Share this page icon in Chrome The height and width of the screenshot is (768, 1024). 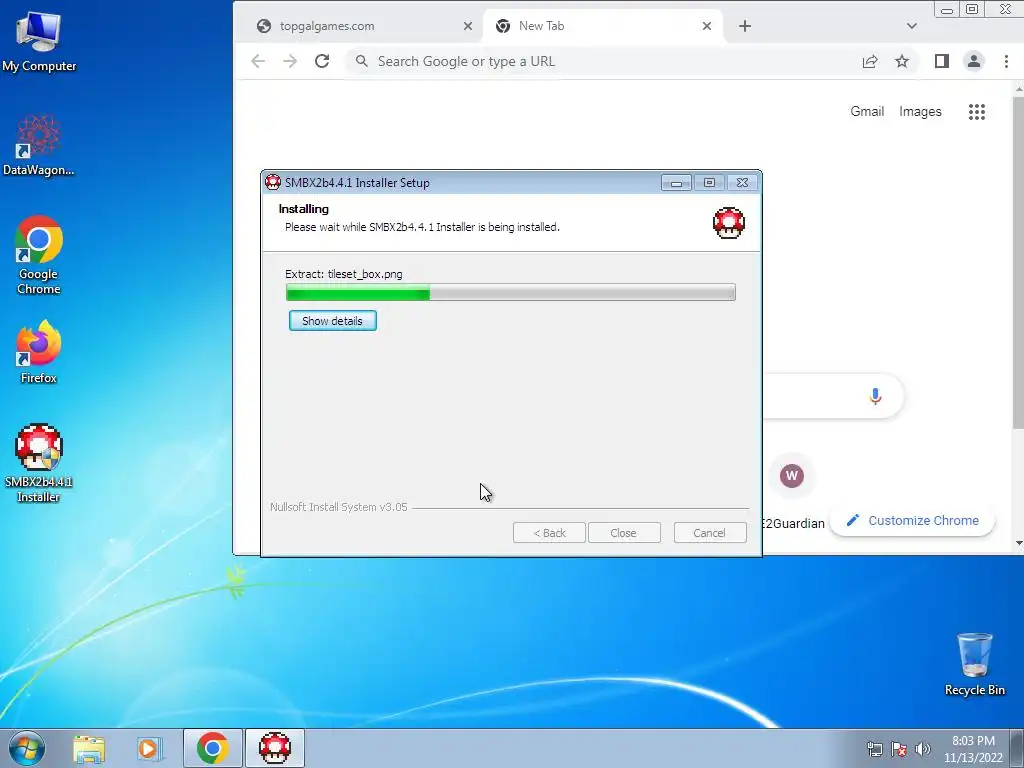870,61
